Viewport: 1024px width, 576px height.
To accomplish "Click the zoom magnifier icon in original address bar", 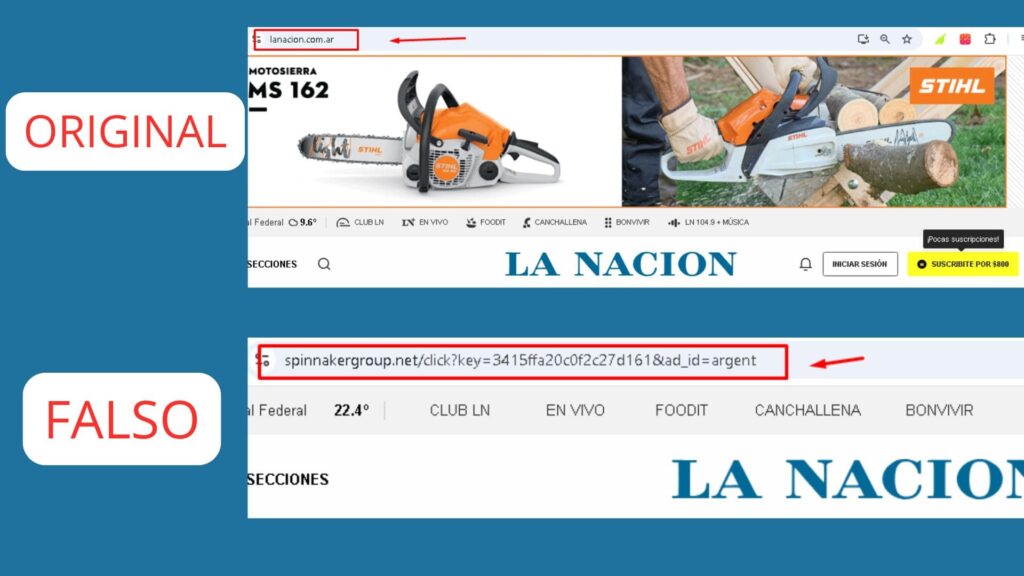I will 885,39.
